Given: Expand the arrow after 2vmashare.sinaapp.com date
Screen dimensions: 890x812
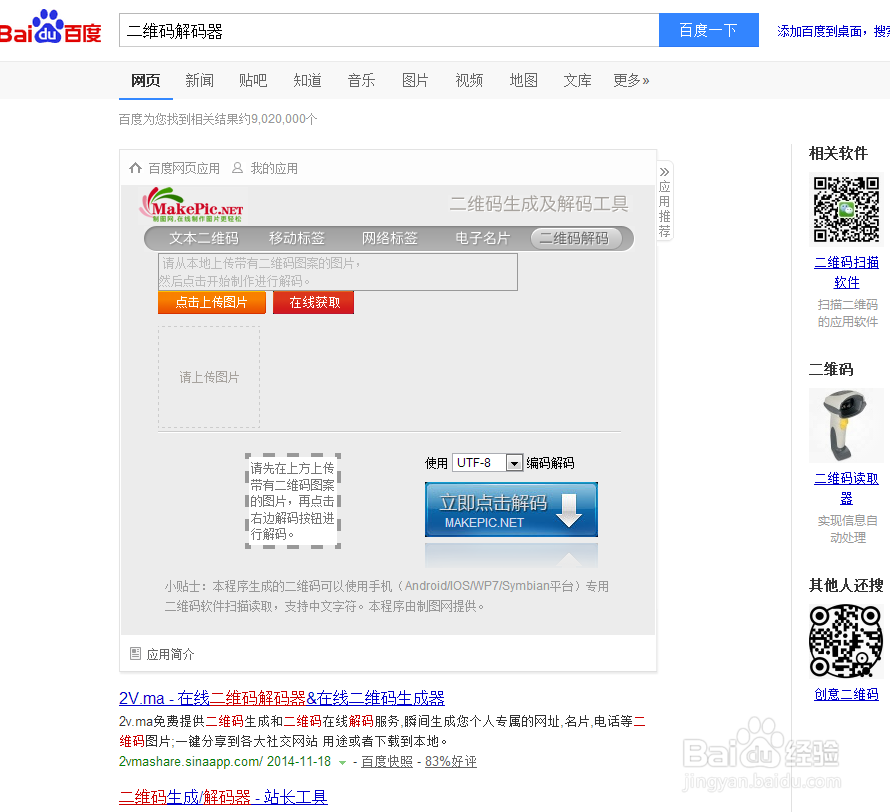Looking at the screenshot, I should click(342, 763).
